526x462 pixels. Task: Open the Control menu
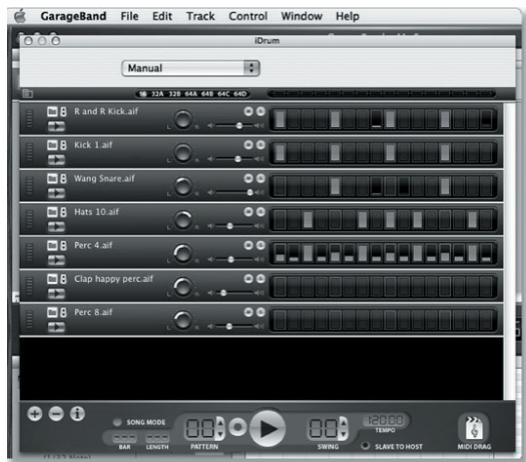(x=248, y=16)
